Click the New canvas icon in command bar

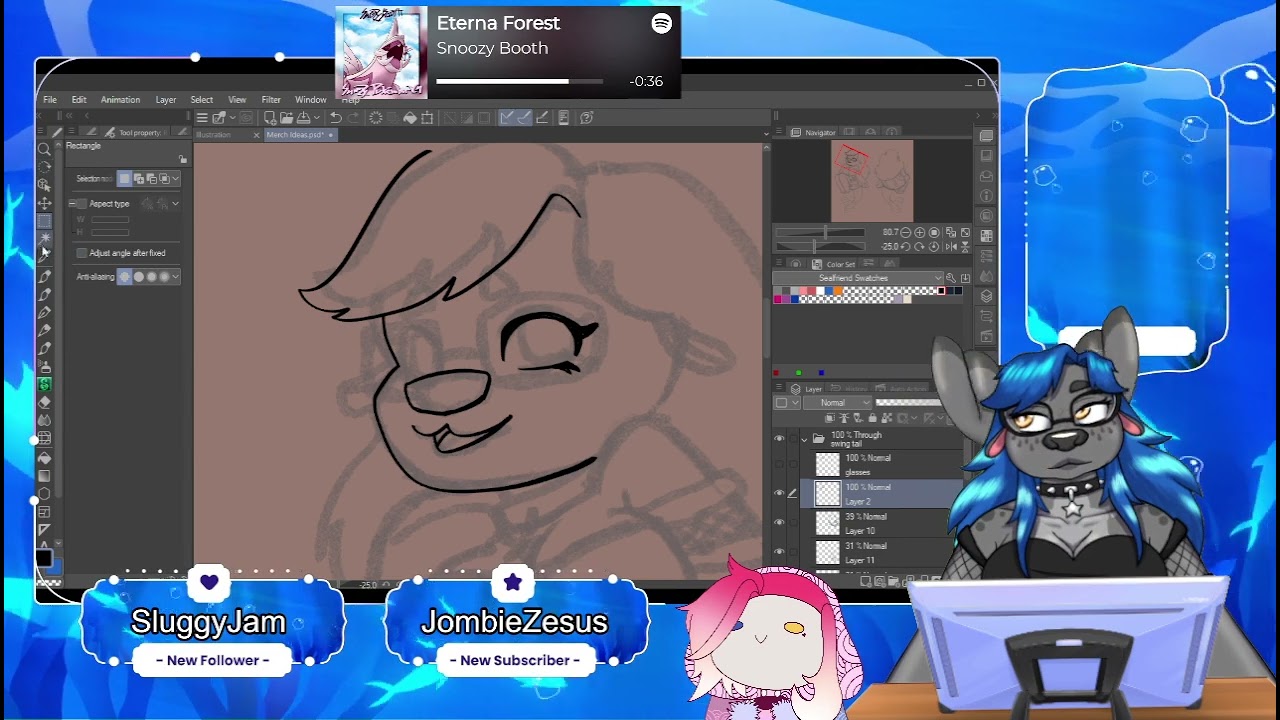pyautogui.click(x=270, y=118)
